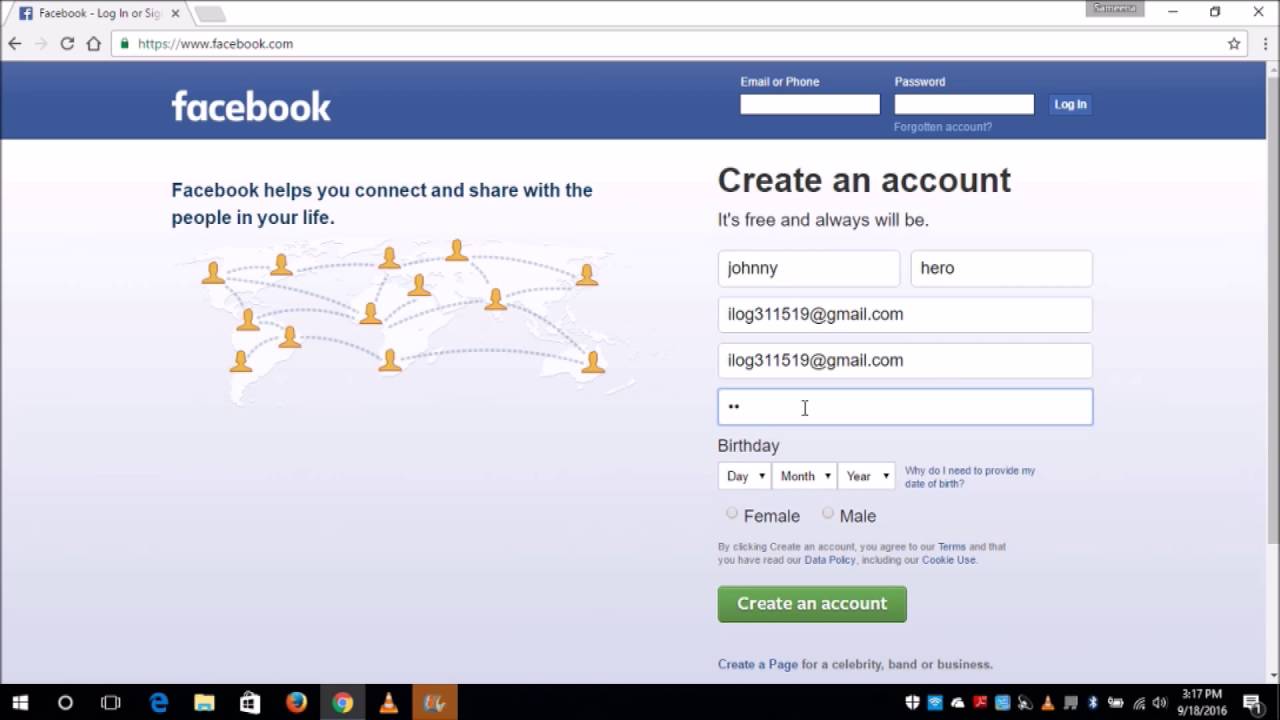Expand the Month birthday dropdown

pos(805,476)
